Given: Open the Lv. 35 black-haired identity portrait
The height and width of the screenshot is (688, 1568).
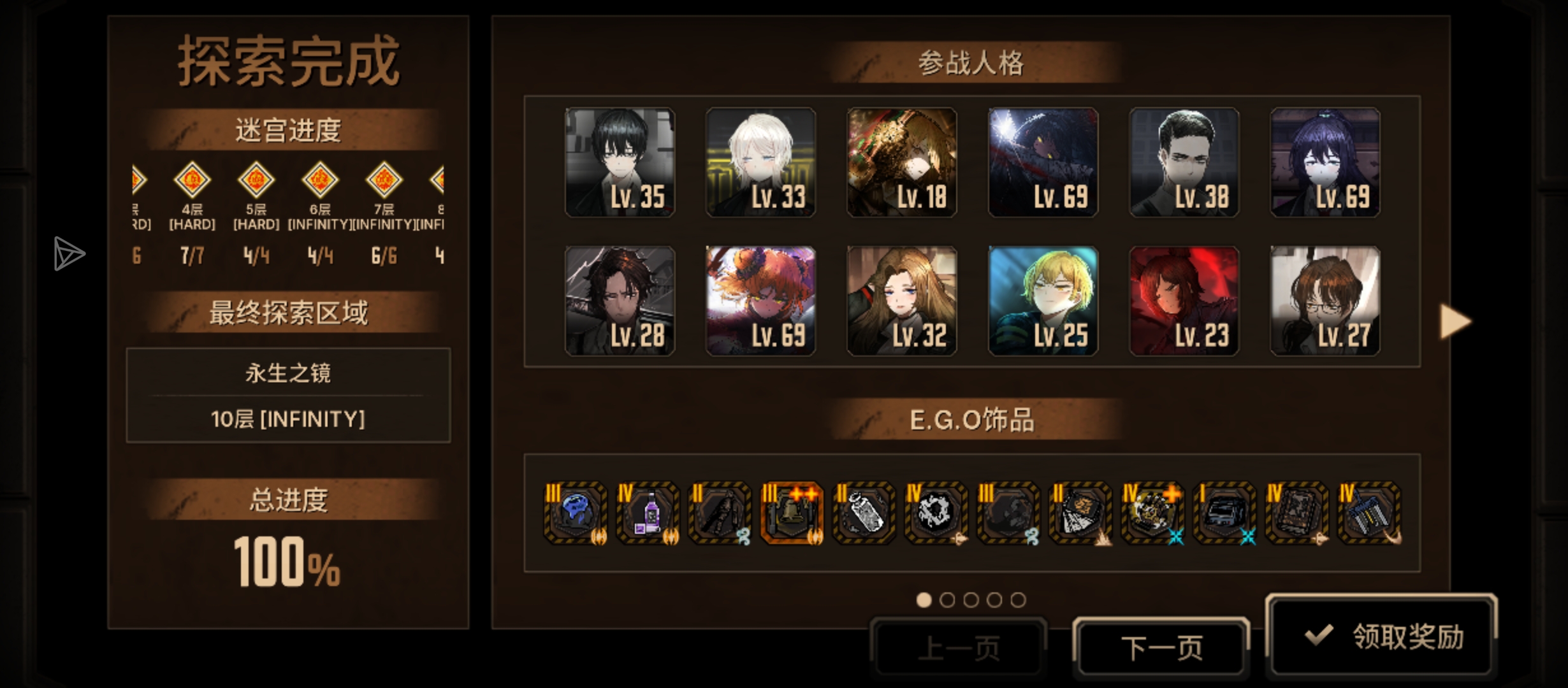Looking at the screenshot, I should (620, 162).
